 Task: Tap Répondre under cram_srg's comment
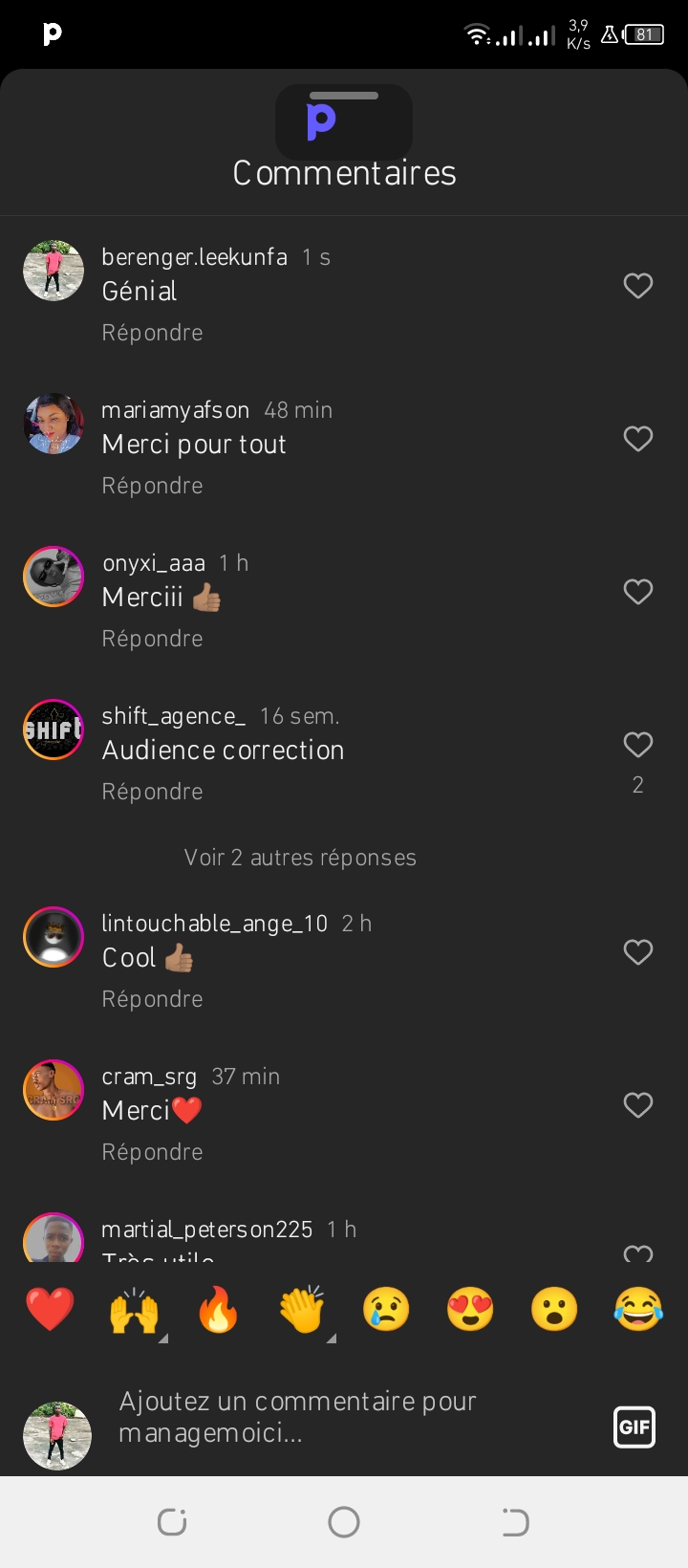[153, 1152]
